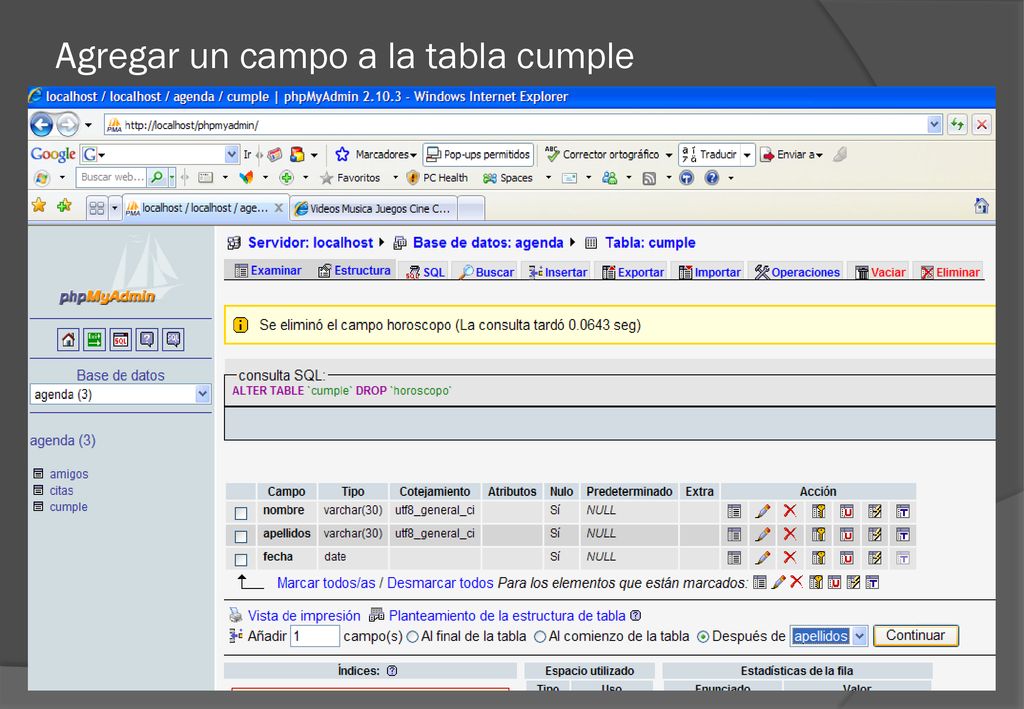Browse values icon for nombre row
1024x709 pixels.
tap(734, 511)
